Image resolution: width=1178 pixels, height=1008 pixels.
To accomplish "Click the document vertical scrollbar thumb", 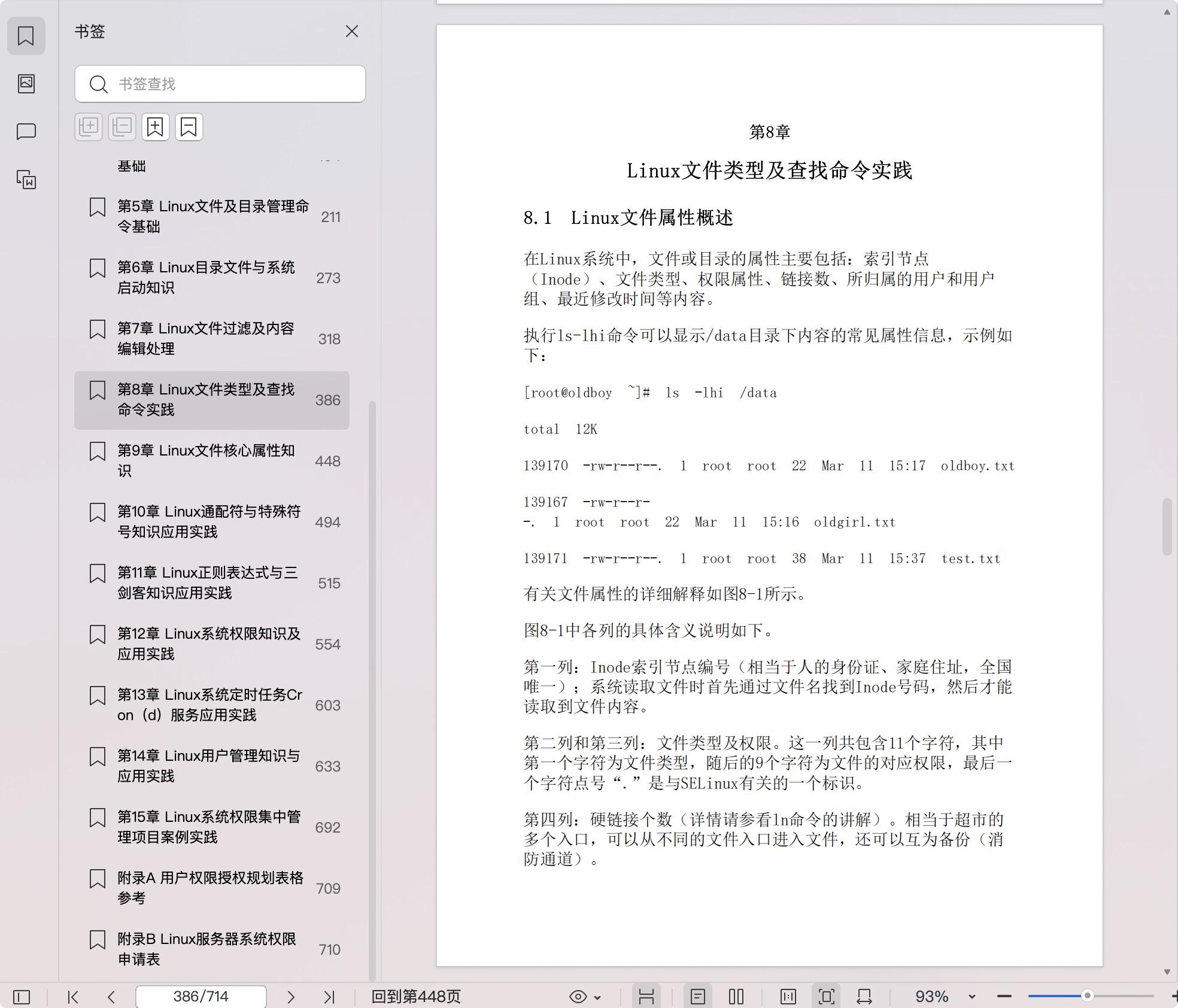I will 1167,527.
